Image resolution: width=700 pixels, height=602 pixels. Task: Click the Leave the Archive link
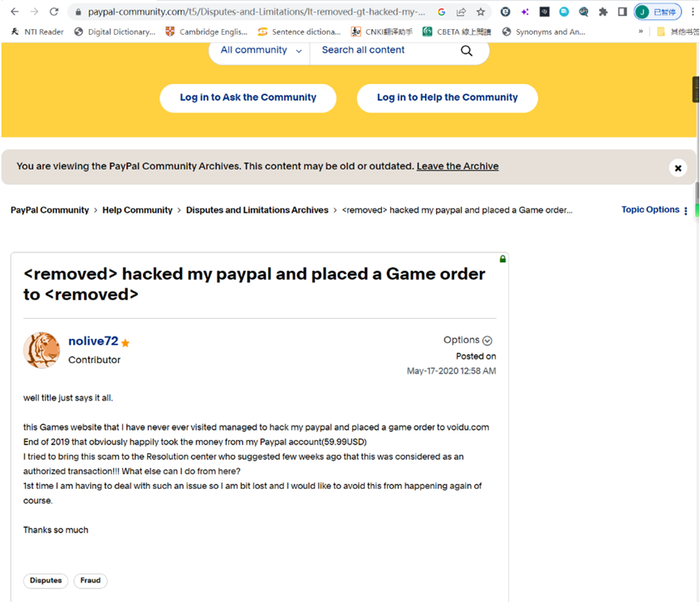457,166
